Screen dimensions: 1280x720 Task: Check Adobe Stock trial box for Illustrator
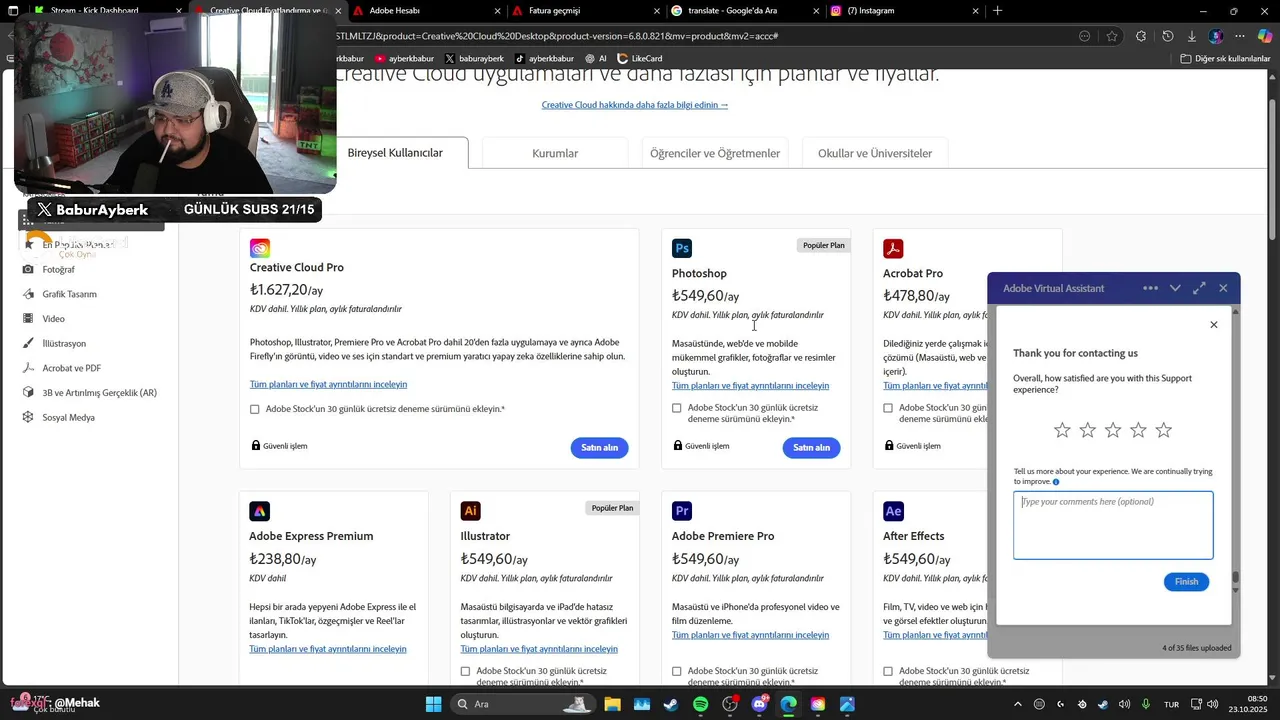click(x=465, y=671)
